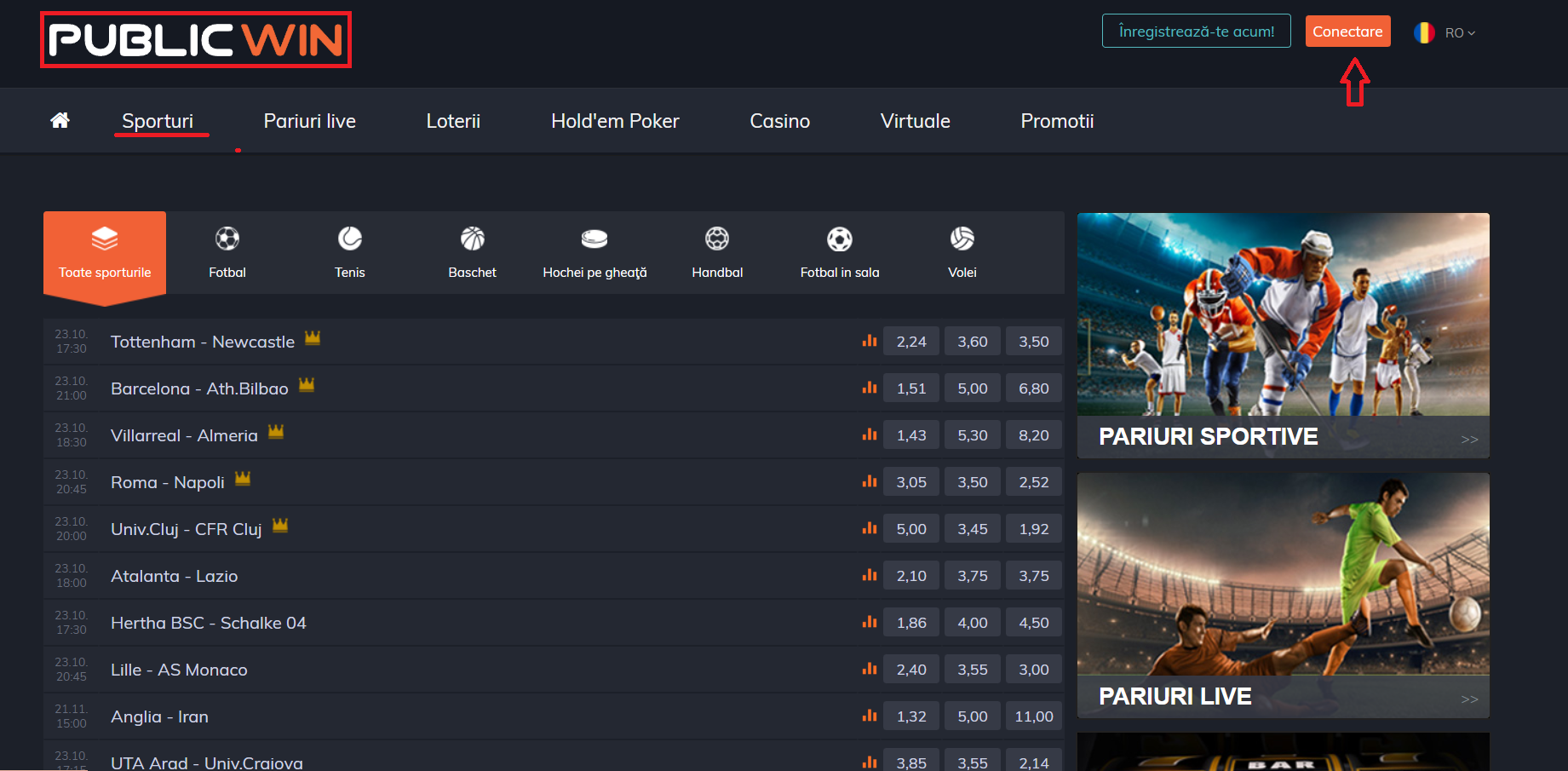The height and width of the screenshot is (771, 1568).
Task: Click crown icon beside Univ.Cluj - CFR Cluj
Action: [280, 526]
